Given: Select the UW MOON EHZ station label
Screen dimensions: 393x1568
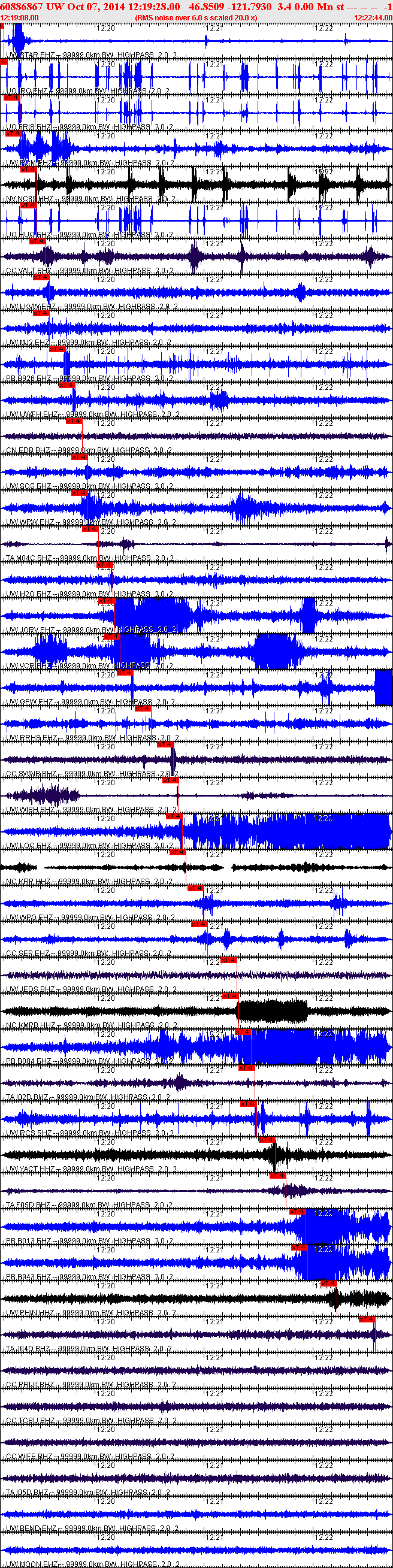Looking at the screenshot, I should tap(93, 1564).
